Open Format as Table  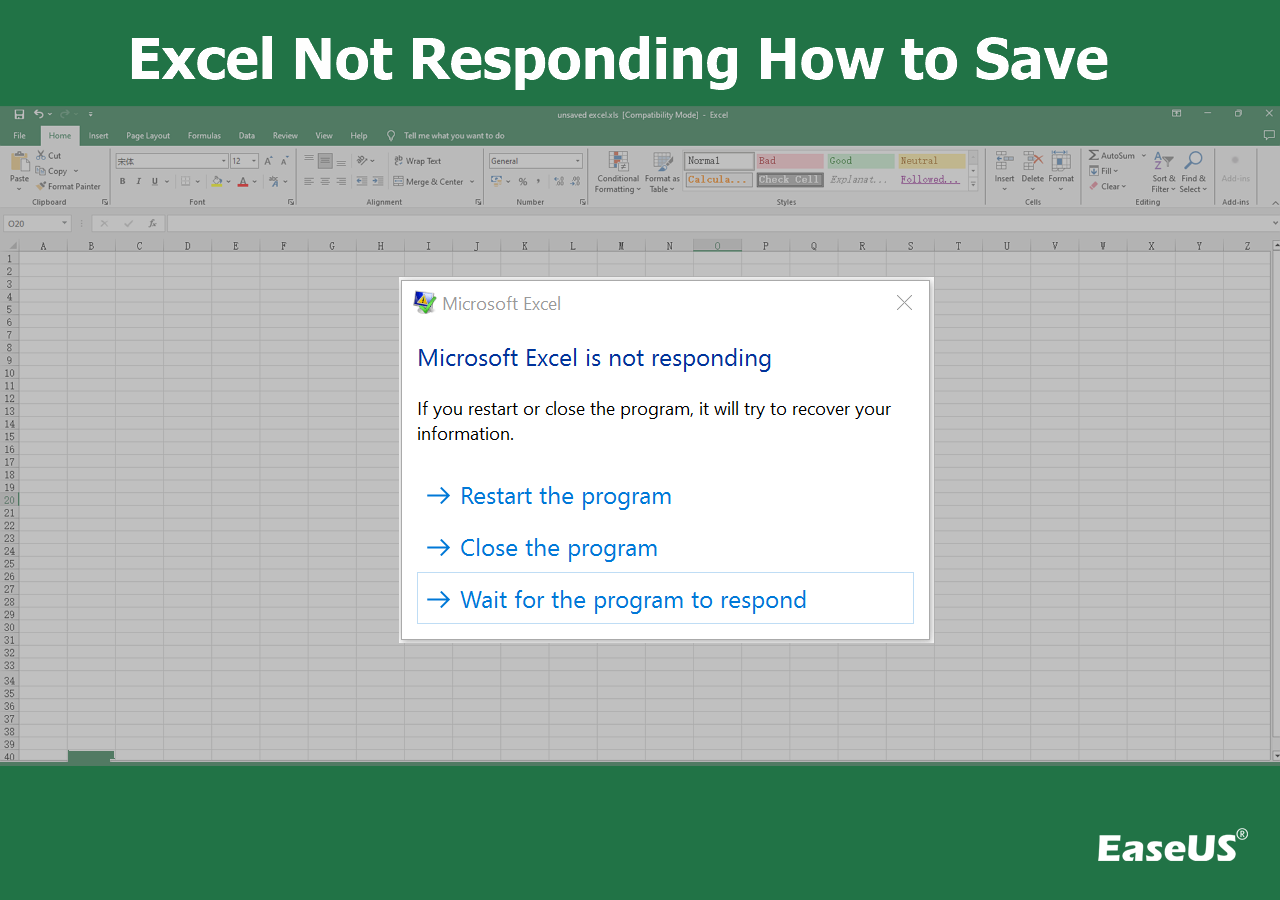[662, 172]
